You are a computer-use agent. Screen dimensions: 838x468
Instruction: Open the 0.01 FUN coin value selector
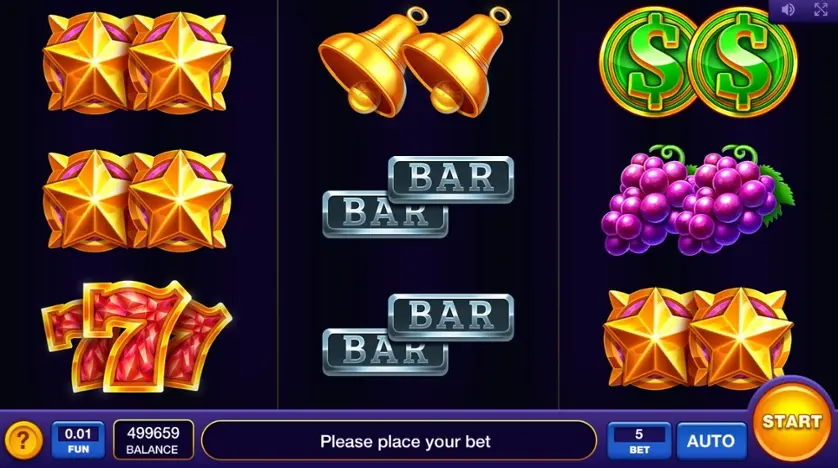[x=78, y=440]
